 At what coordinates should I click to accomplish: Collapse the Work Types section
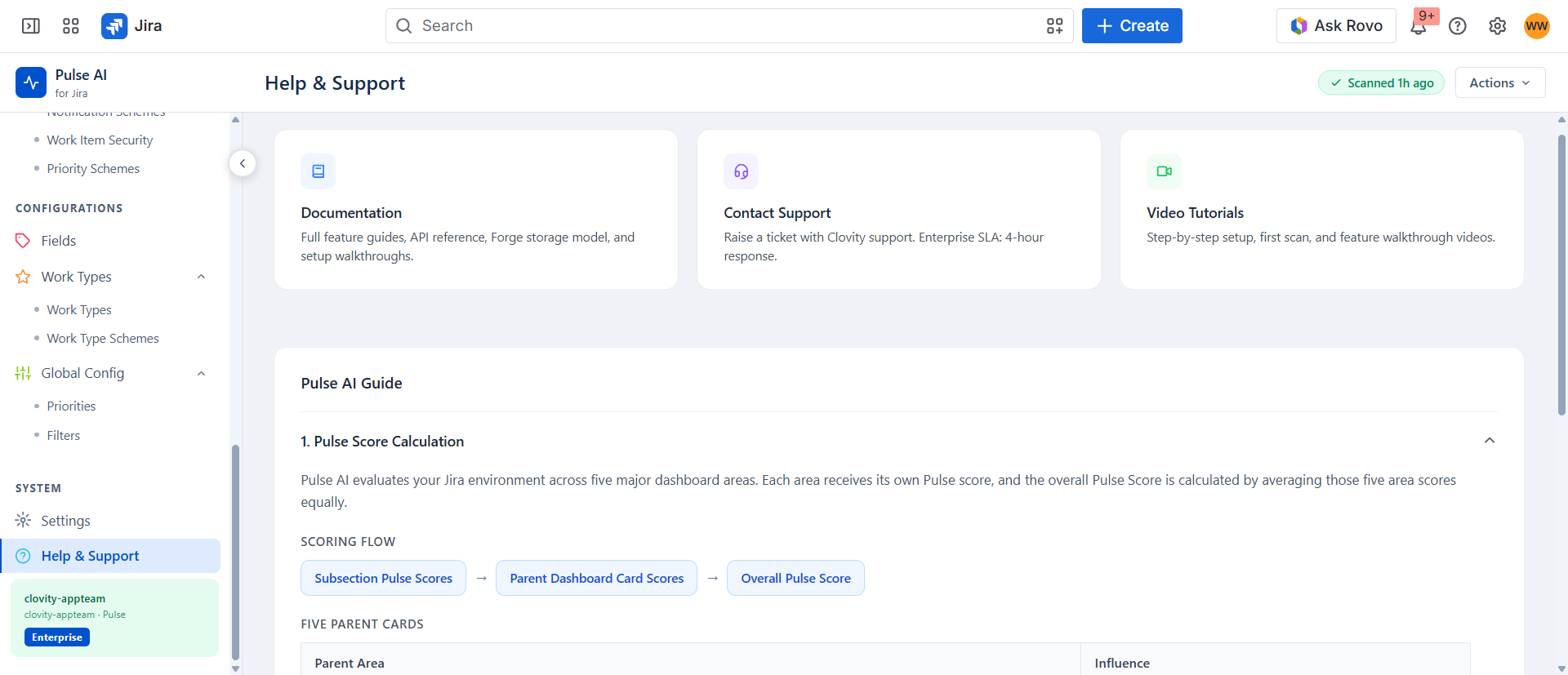click(201, 277)
